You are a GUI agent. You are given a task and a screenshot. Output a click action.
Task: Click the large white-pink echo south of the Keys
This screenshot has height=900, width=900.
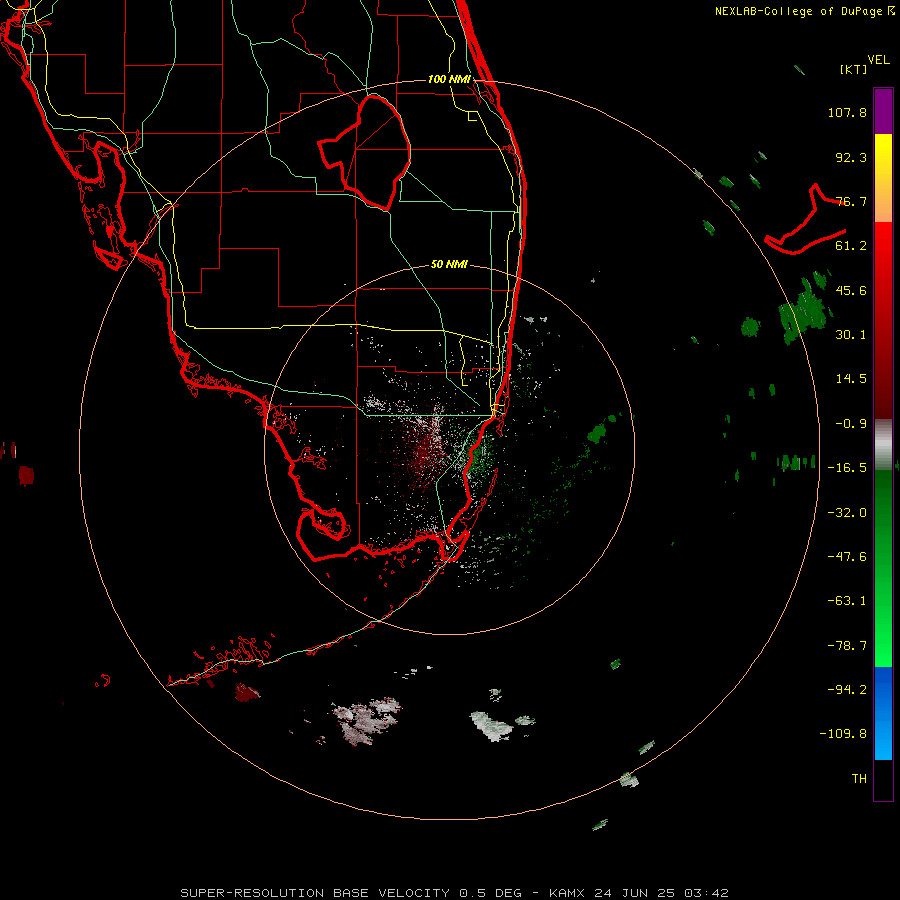[x=366, y=721]
